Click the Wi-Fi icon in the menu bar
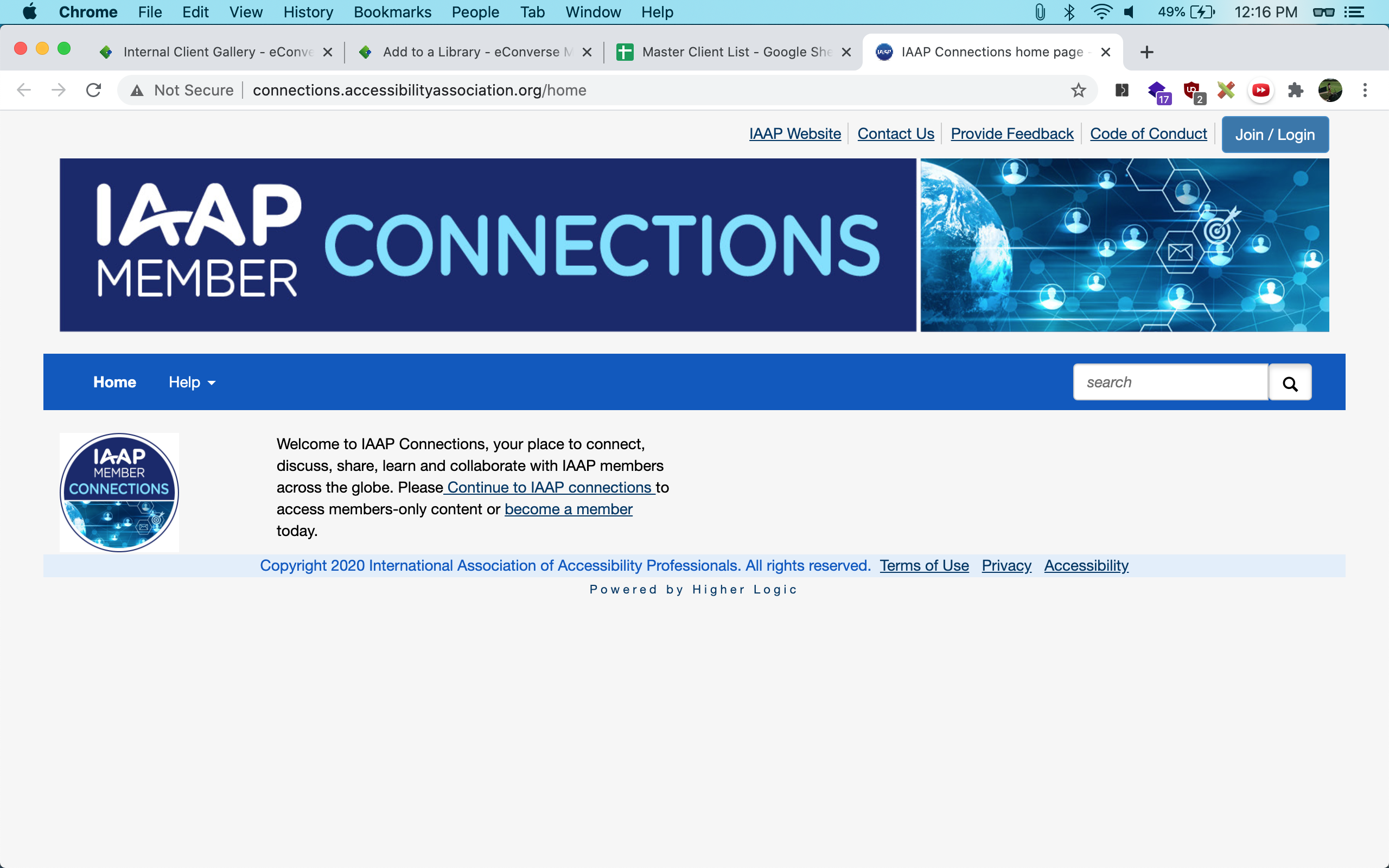Viewport: 1389px width, 868px height. click(x=1101, y=12)
